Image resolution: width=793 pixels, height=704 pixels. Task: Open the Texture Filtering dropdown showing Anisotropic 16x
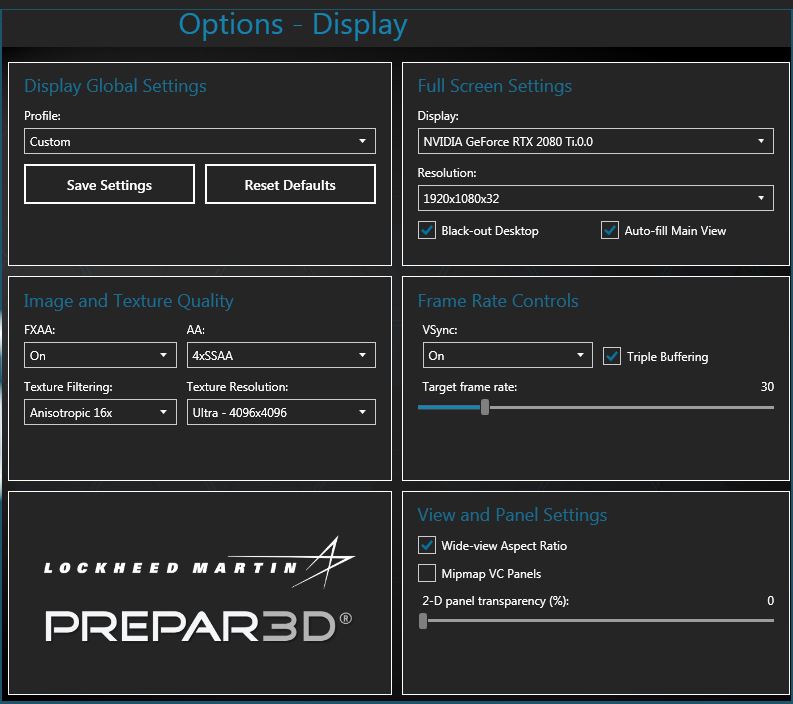pyautogui.click(x=100, y=412)
